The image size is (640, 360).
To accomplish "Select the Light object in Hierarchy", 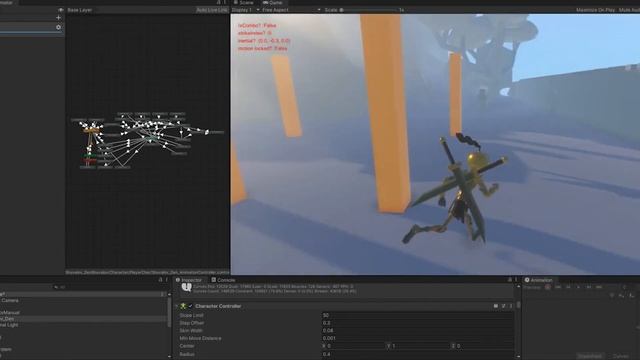I will [x=9, y=325].
